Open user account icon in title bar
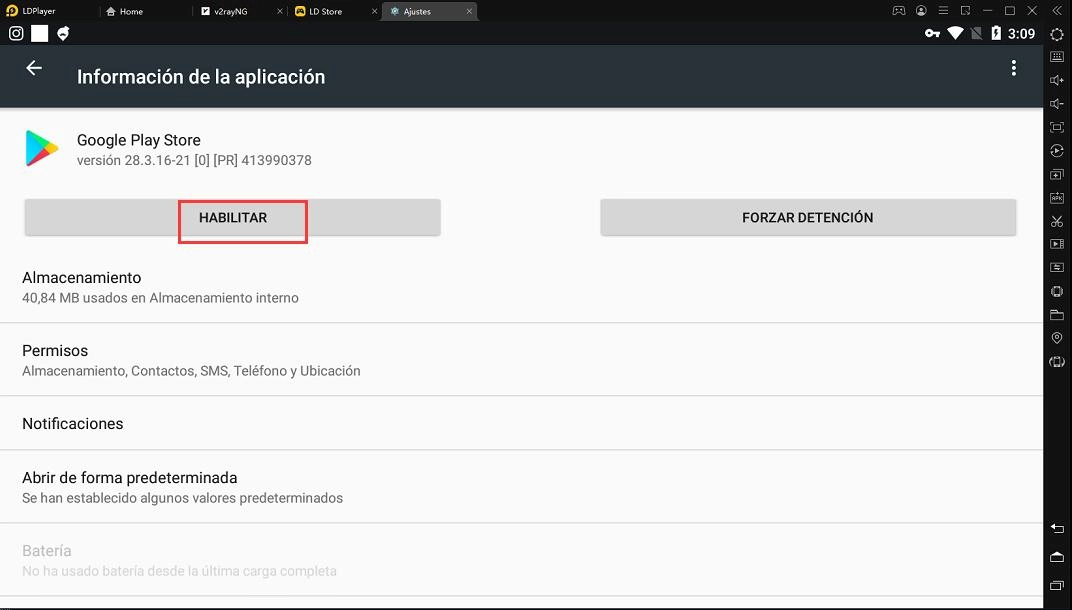 click(922, 11)
